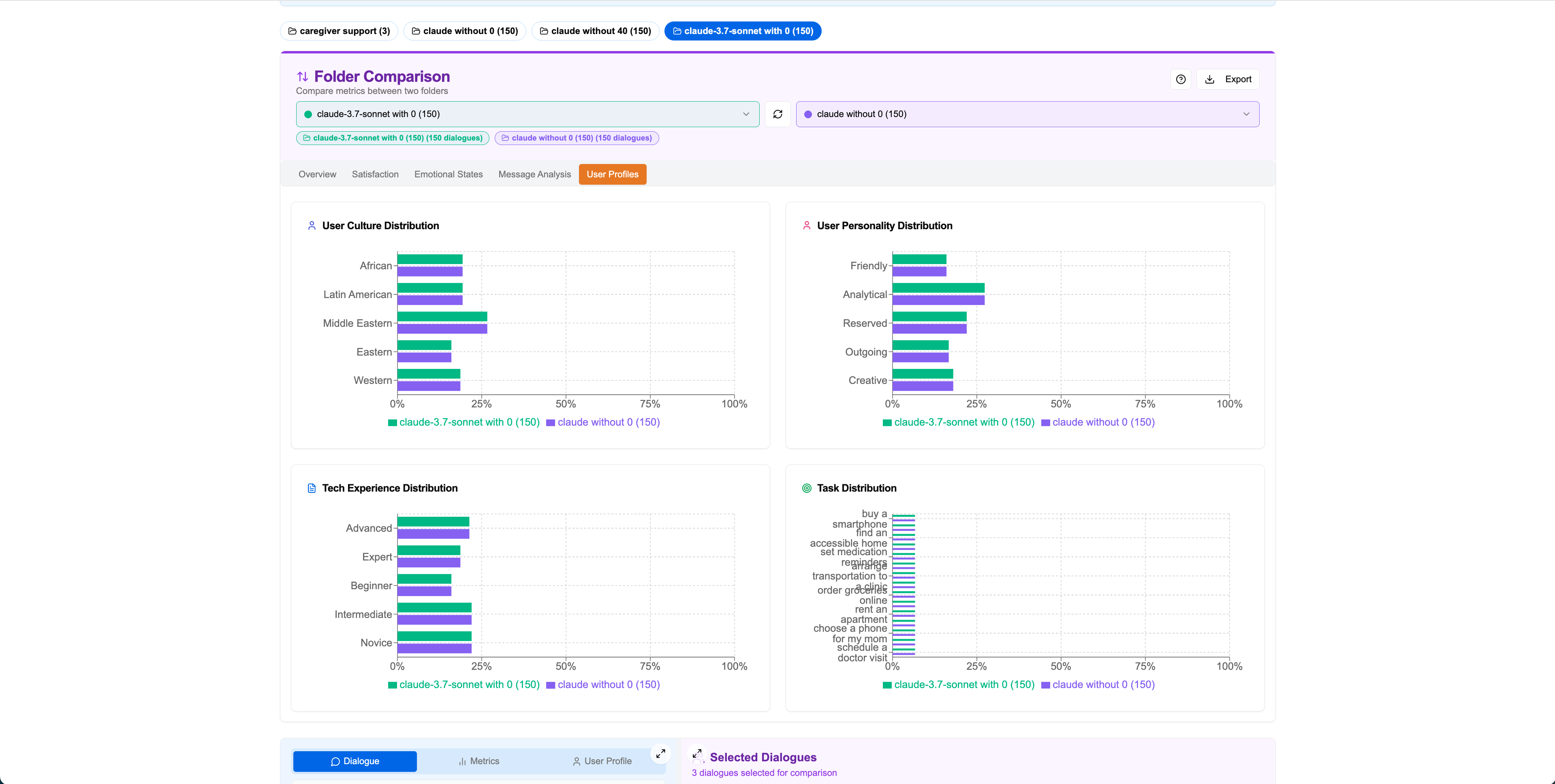Image resolution: width=1555 pixels, height=784 pixels.
Task: Select the claude-3.7-sonnet with 0 (150) chip
Action: (x=743, y=31)
